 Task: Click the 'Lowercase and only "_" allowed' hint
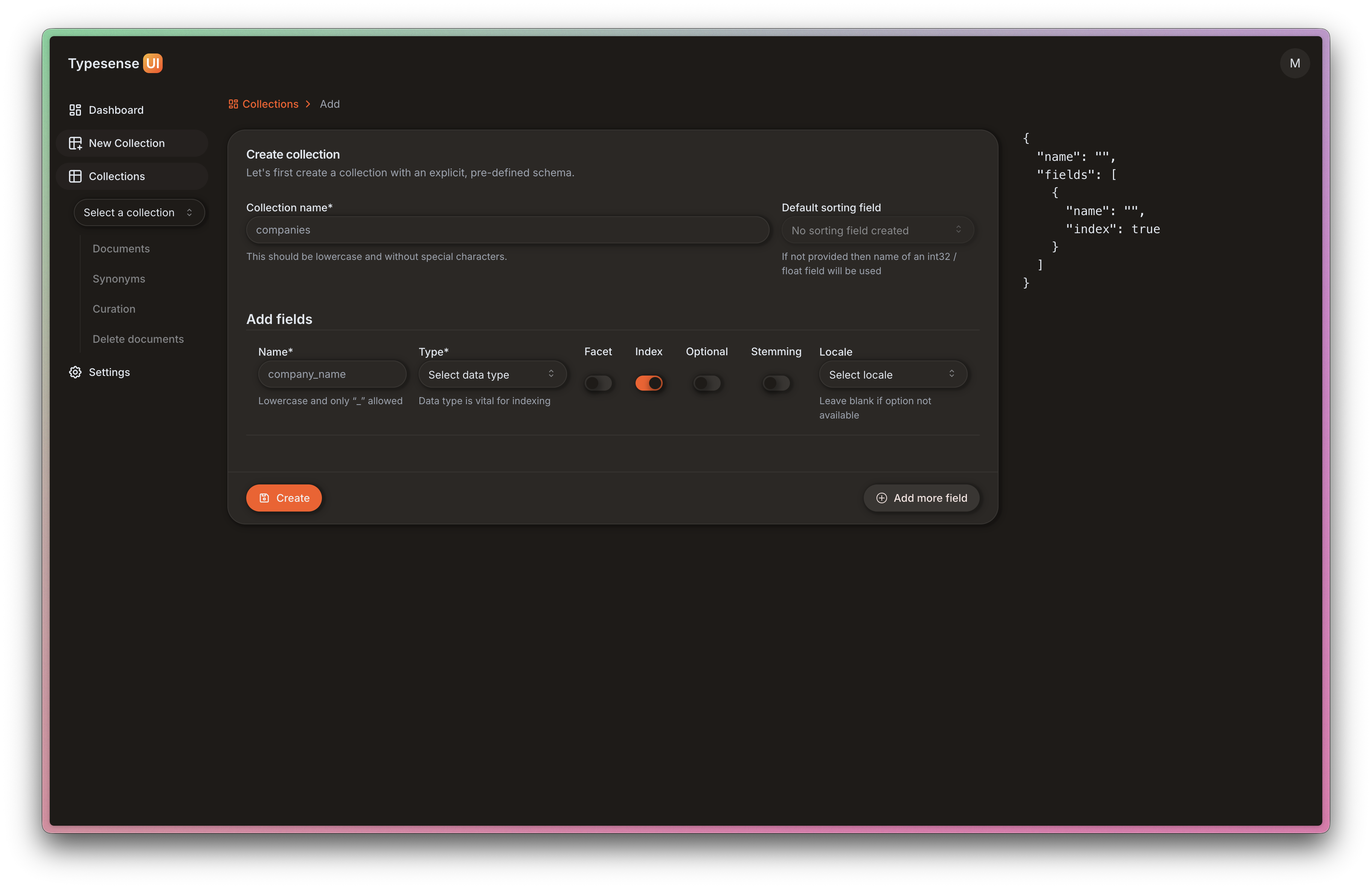click(330, 400)
